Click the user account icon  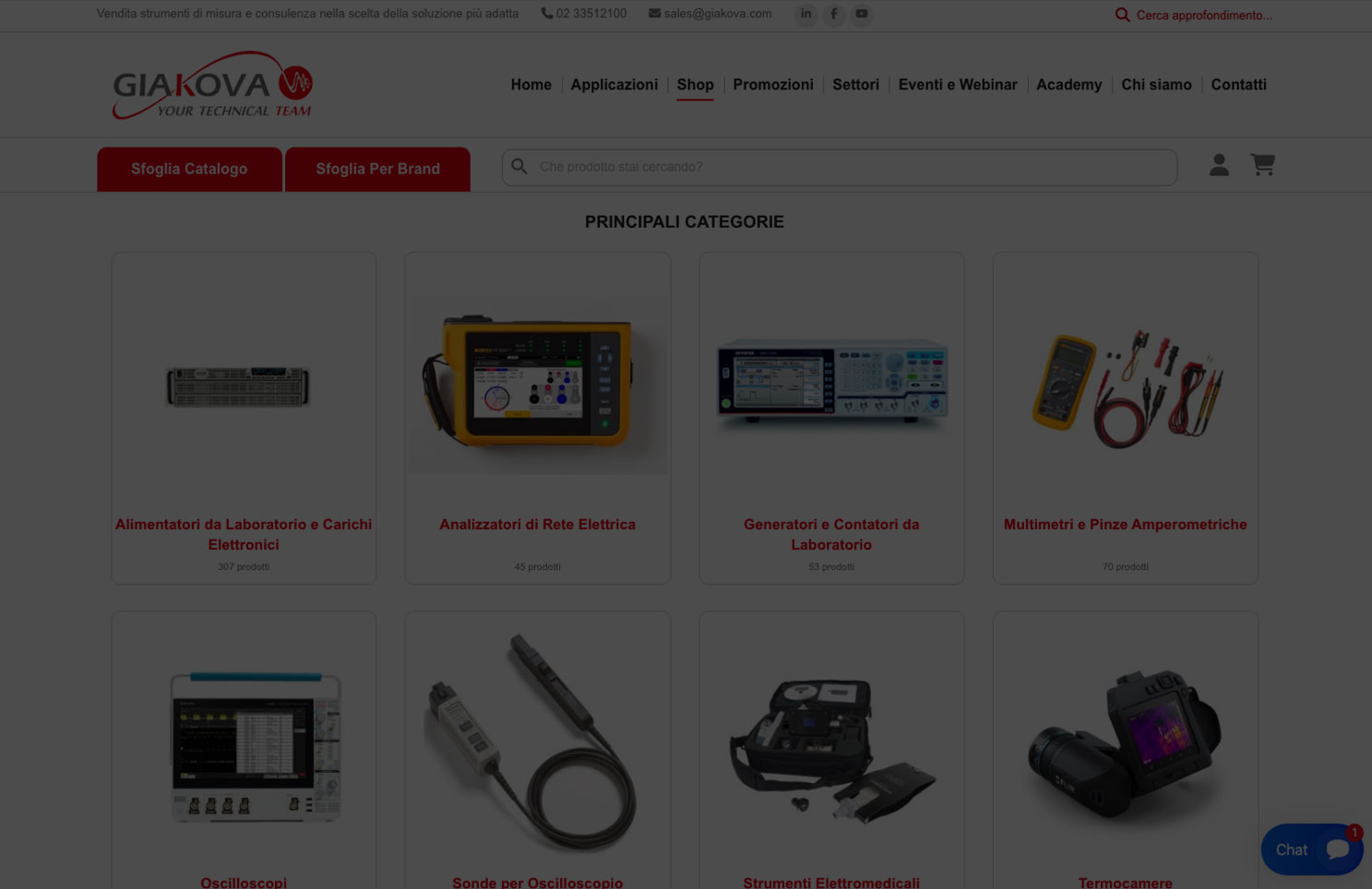click(1219, 165)
